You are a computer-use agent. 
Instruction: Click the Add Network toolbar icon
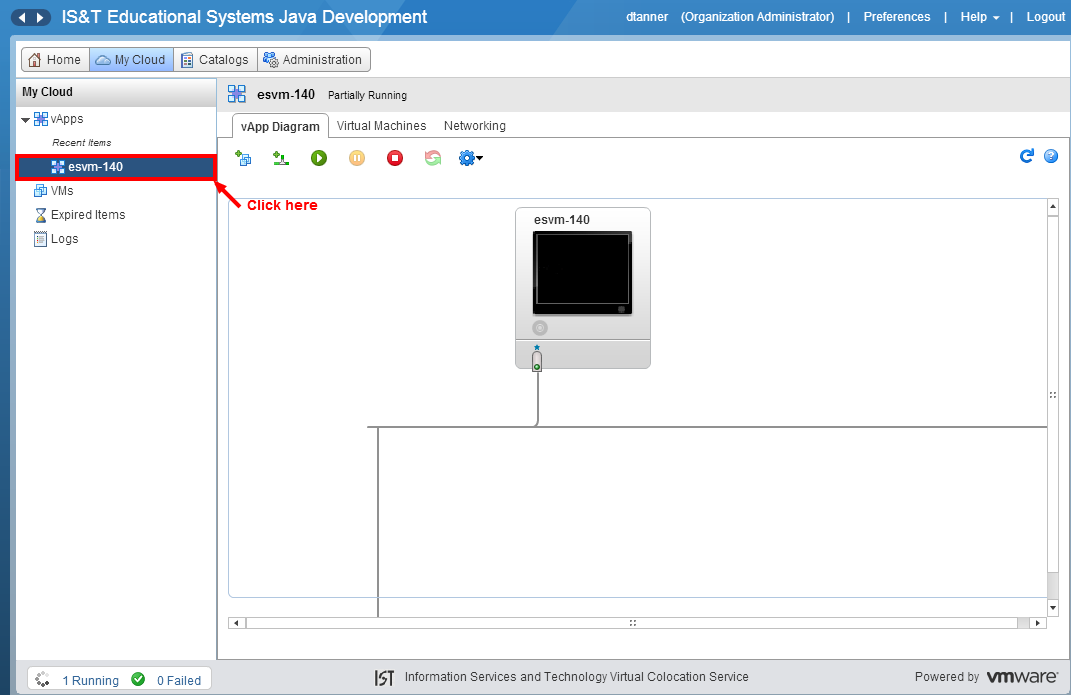pos(281,158)
